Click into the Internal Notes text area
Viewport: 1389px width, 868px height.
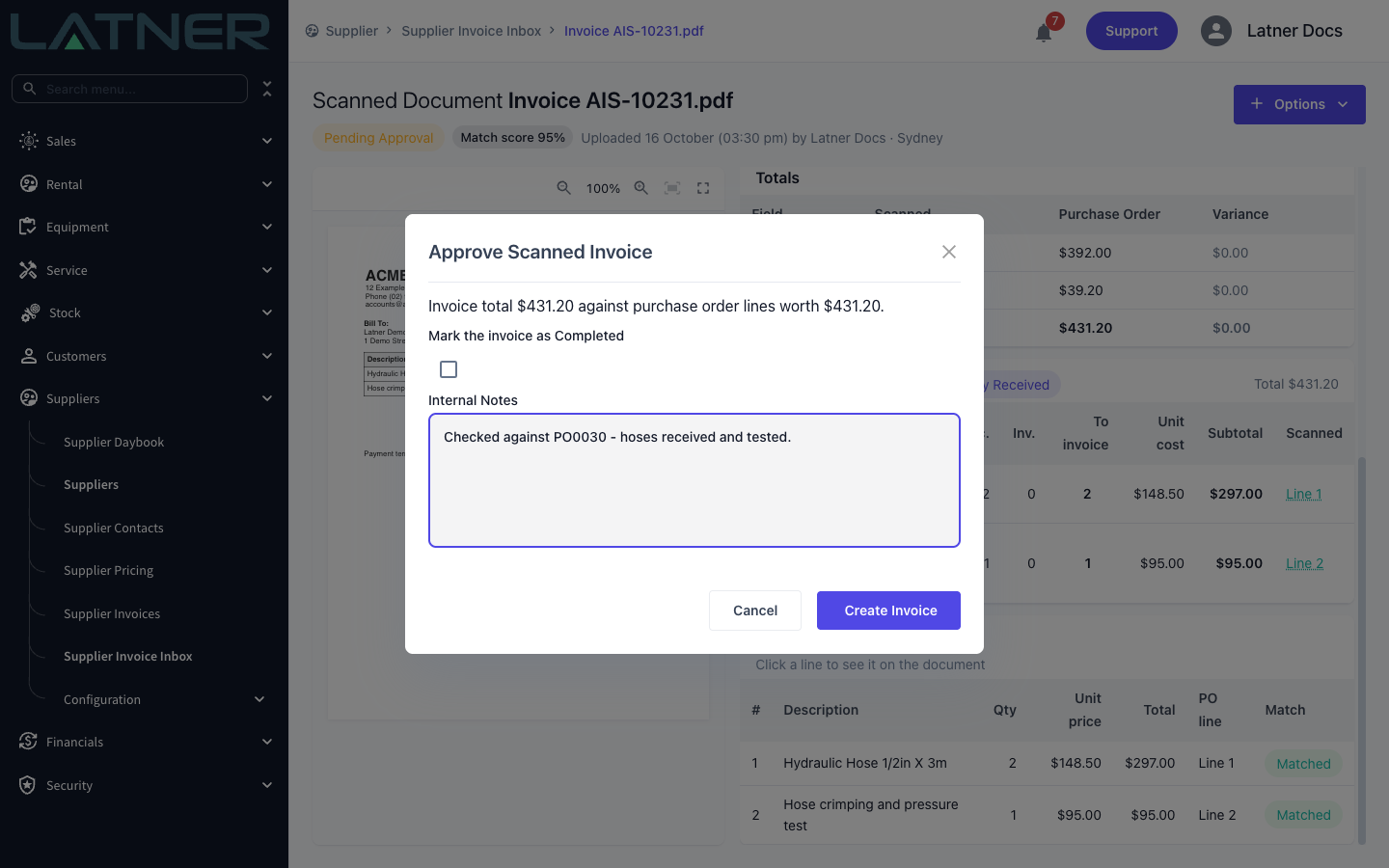694,480
